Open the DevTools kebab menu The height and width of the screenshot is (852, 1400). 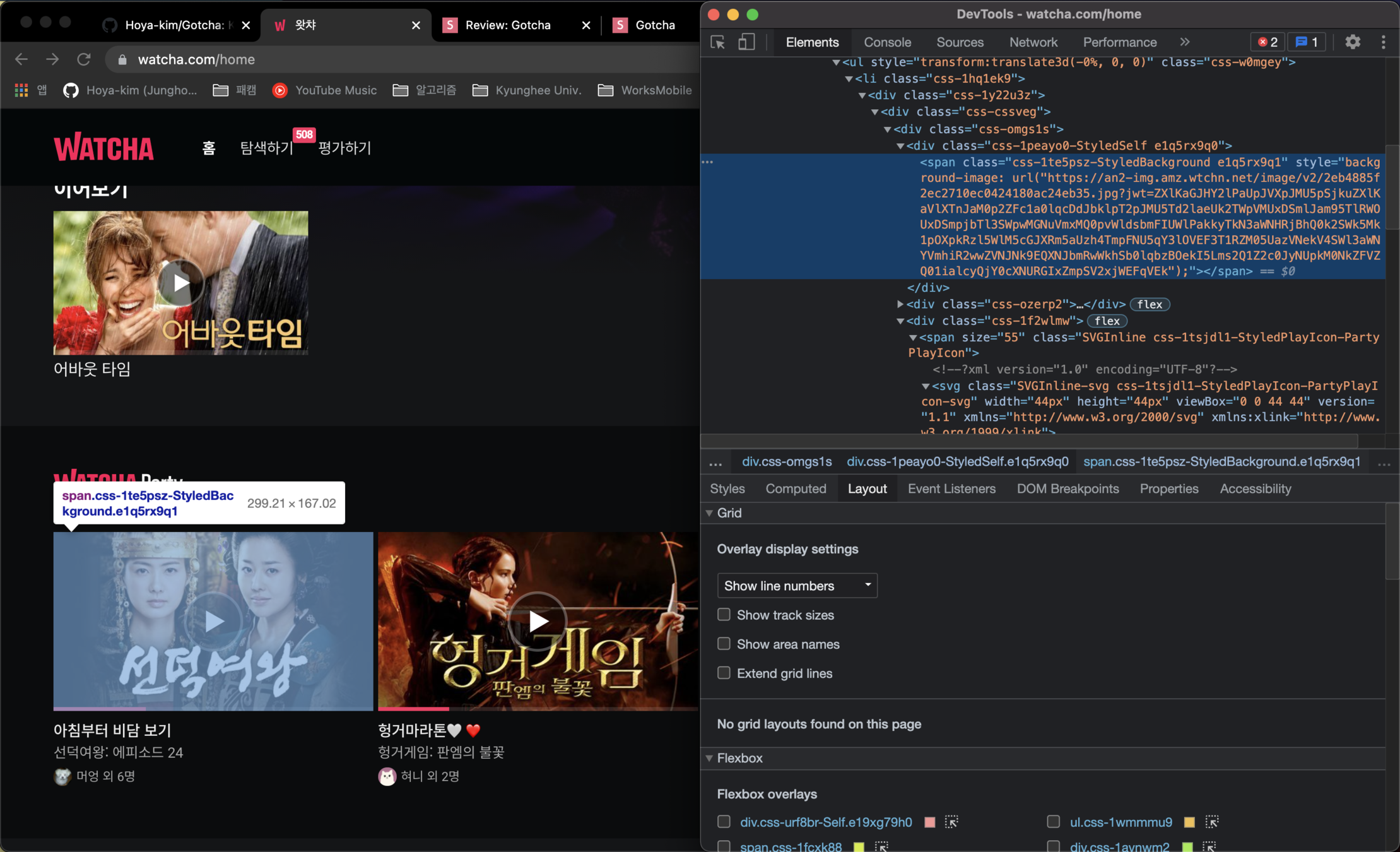[1383, 42]
